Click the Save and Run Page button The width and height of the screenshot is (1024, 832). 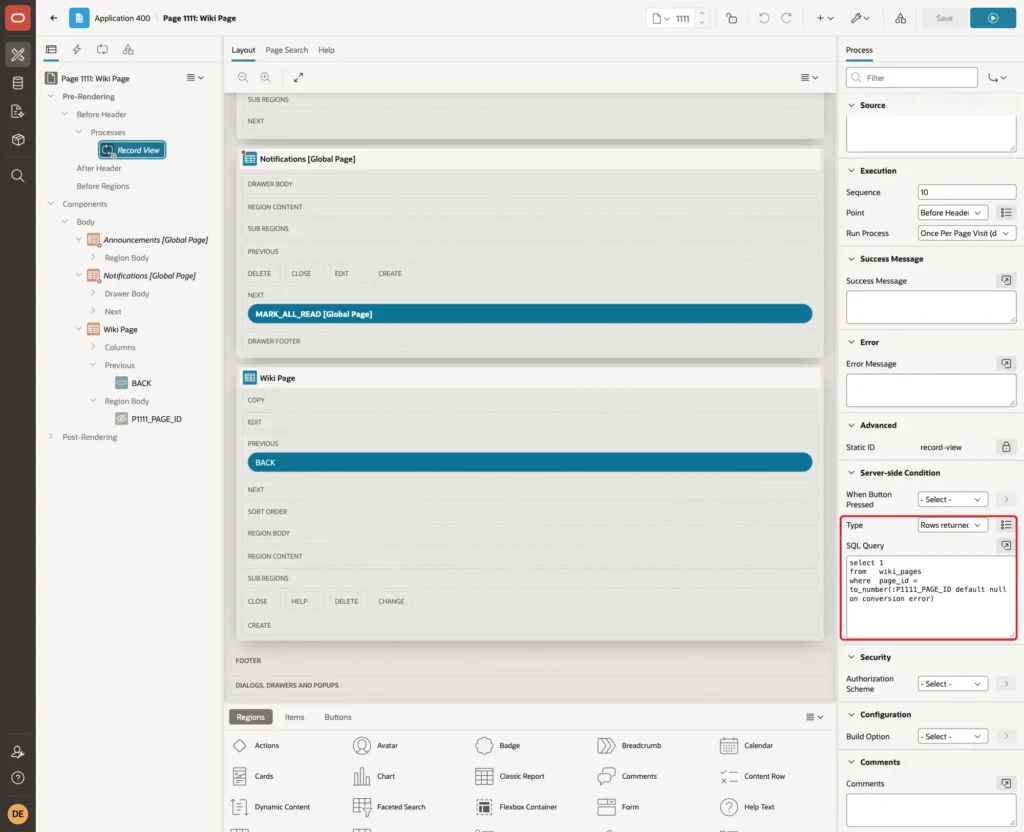tap(992, 18)
